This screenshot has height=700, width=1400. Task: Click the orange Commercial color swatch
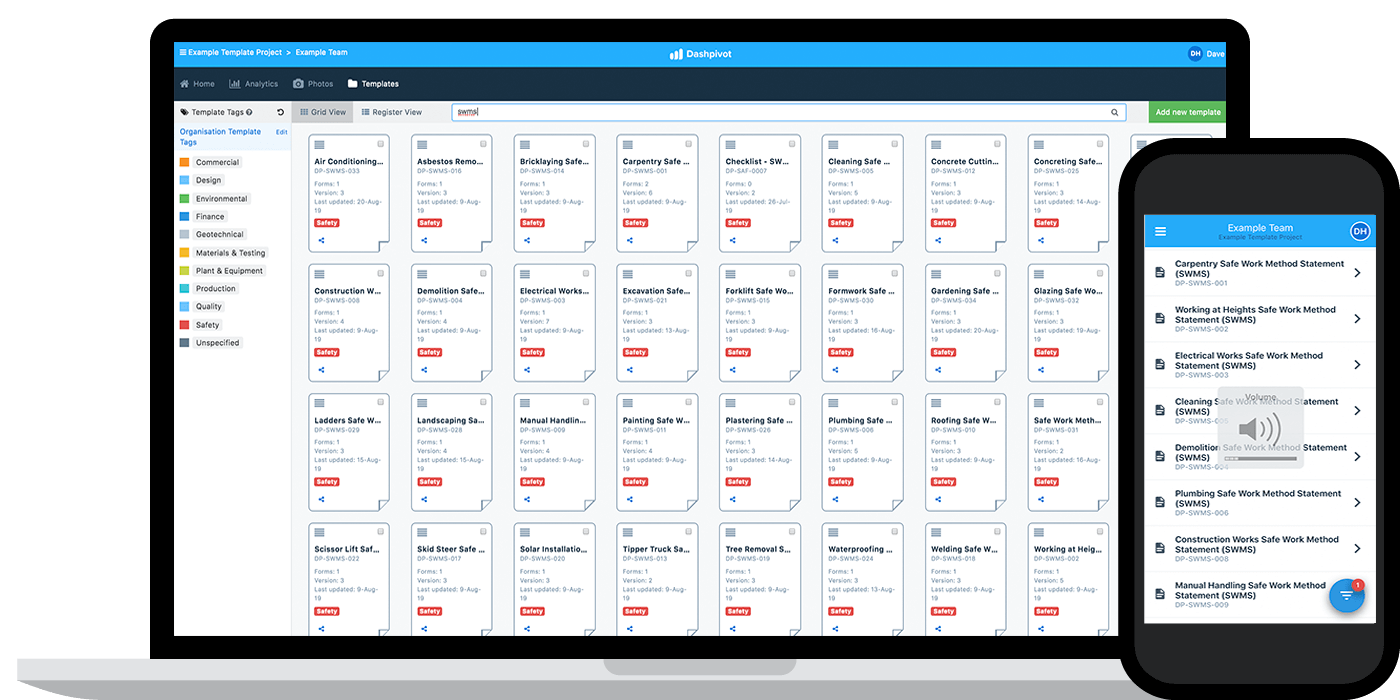184,162
